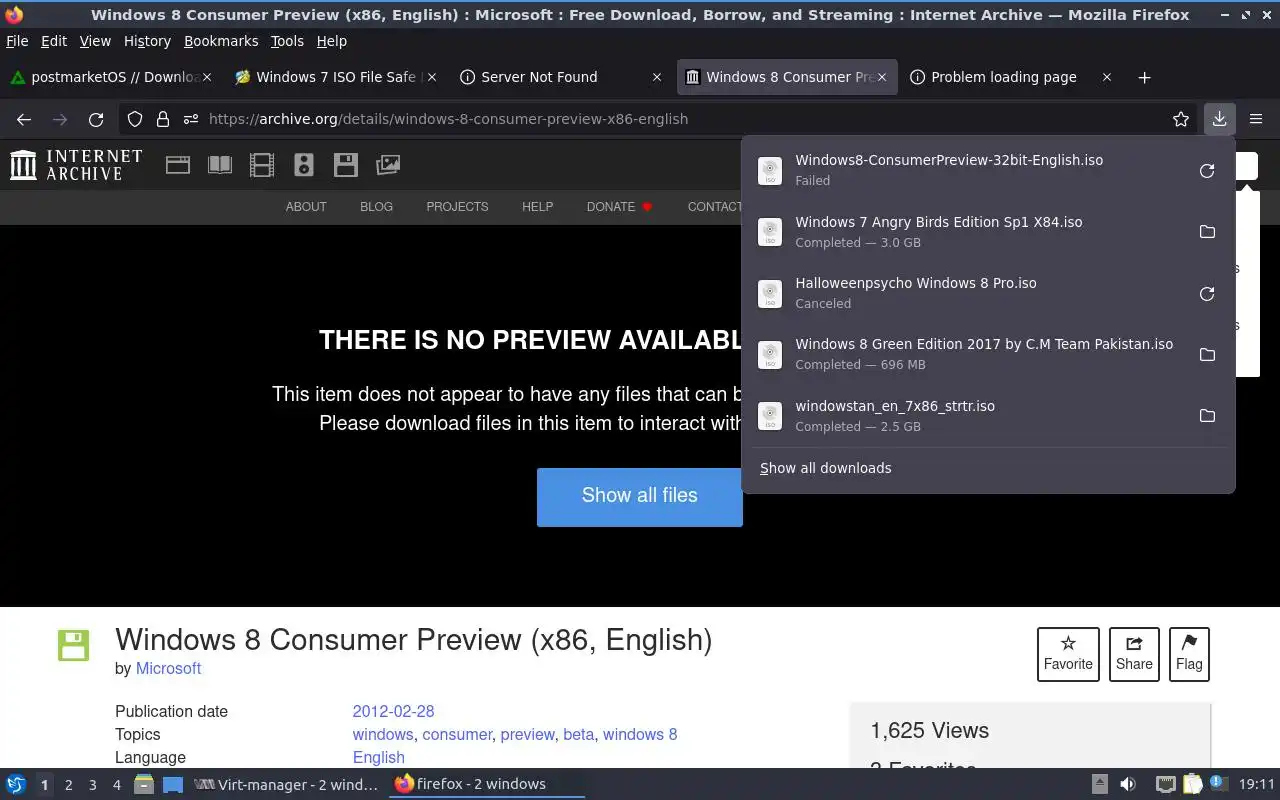
Task: Open the removable media eject tray icon
Action: [1099, 785]
